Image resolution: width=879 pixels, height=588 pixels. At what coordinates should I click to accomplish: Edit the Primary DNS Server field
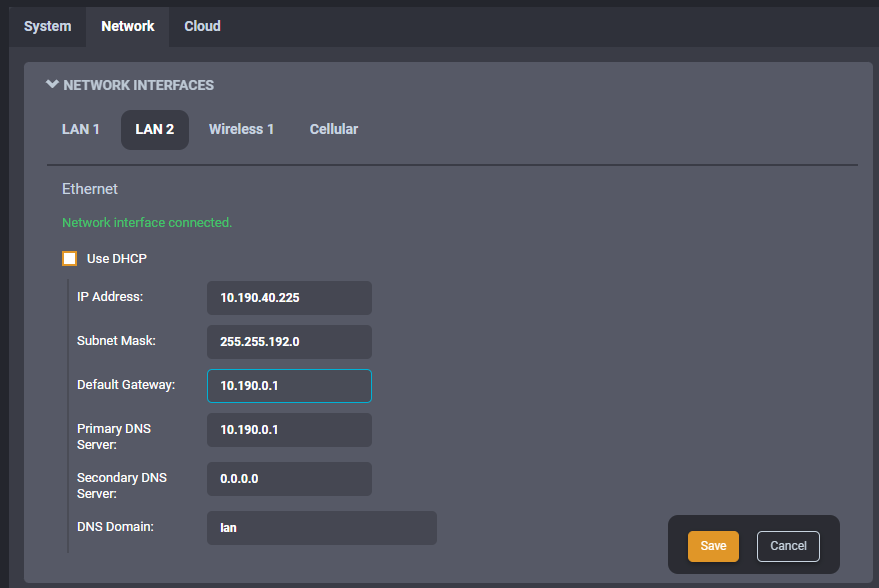tap(289, 430)
